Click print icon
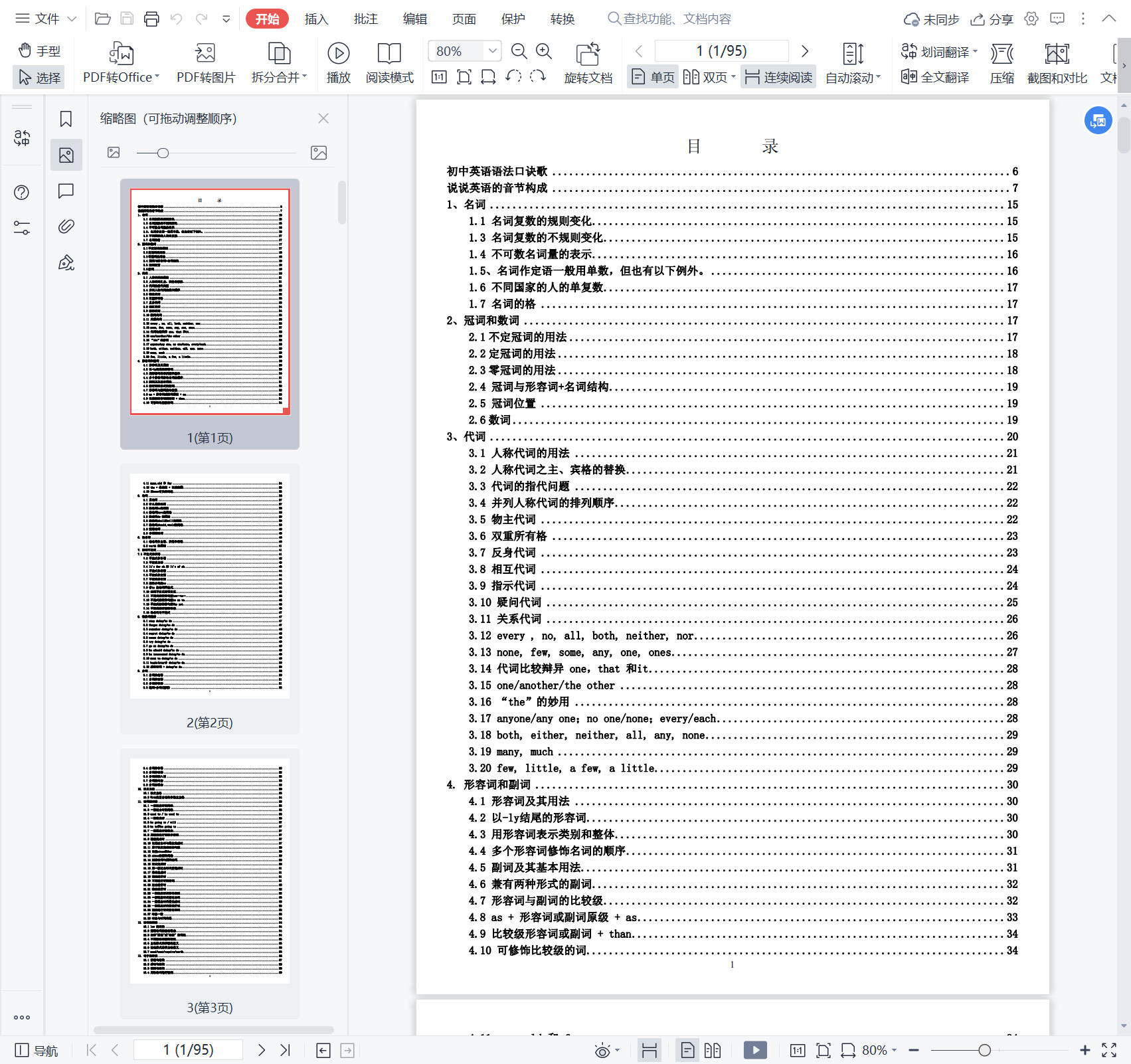The height and width of the screenshot is (1064, 1131). (151, 19)
